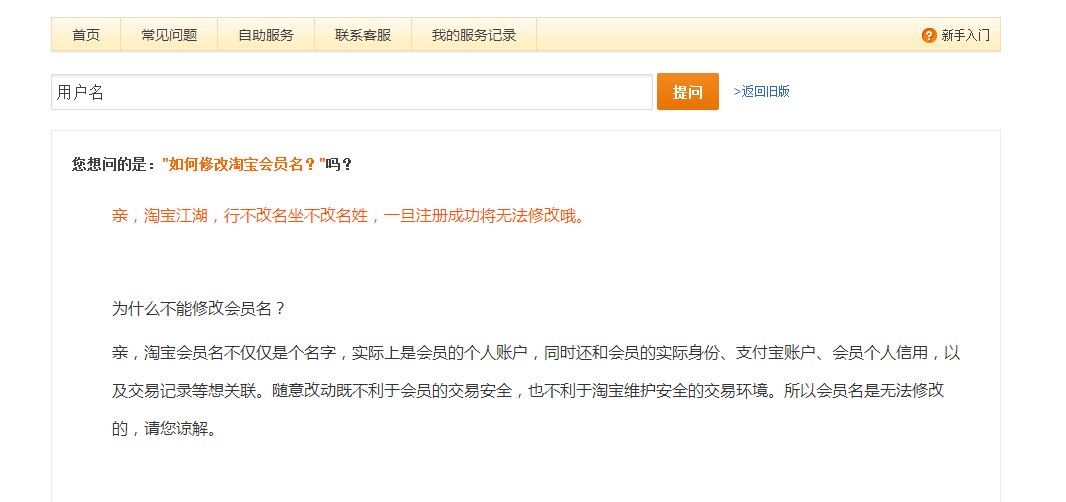Click the search field containing 用户名
Image resolution: width=1066 pixels, height=502 pixels.
pos(351,92)
